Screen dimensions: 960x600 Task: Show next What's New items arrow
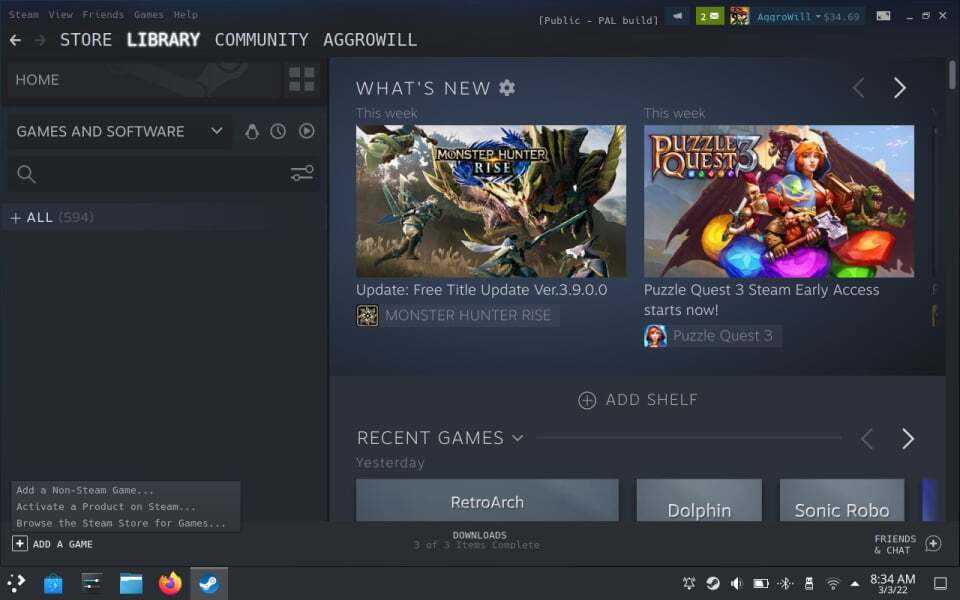pos(899,88)
